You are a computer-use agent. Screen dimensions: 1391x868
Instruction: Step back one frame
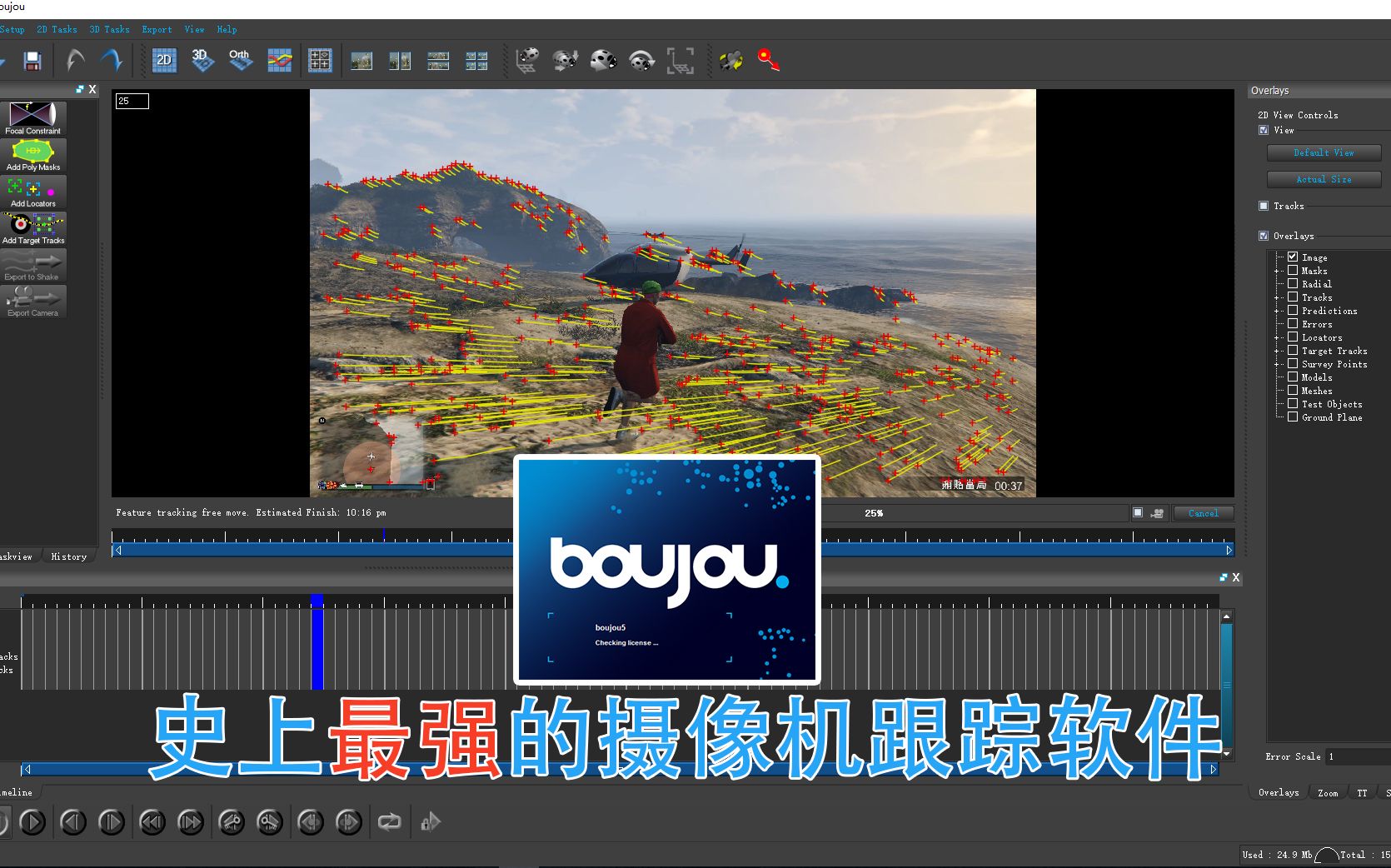click(x=73, y=822)
